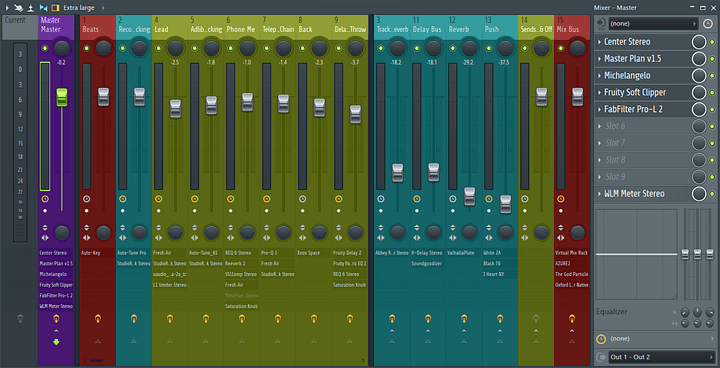Click the horizontal scrollbar under Beats track
The image size is (720, 368).
(x=97, y=361)
